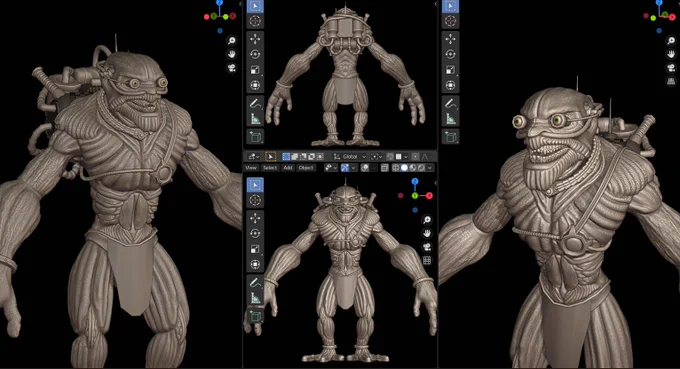This screenshot has width=680, height=369.
Task: Switch to Material Preview shading
Action: (x=413, y=167)
